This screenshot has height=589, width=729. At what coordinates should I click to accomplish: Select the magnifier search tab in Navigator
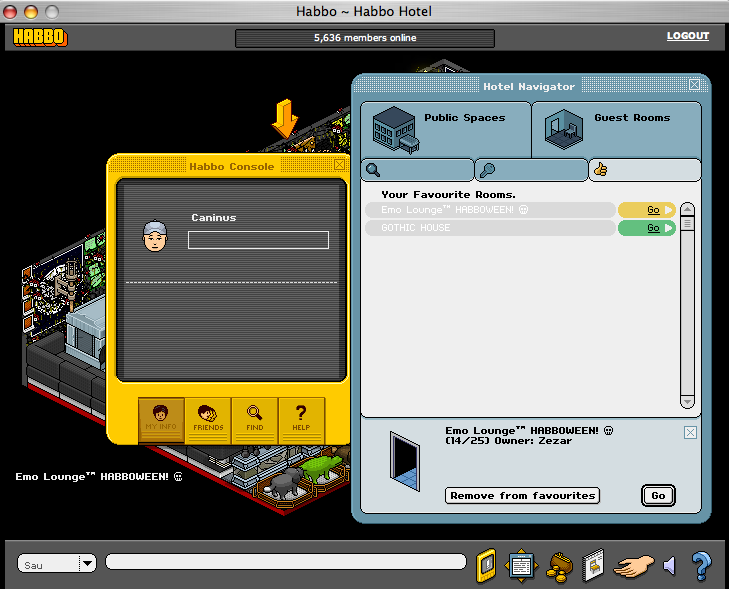point(417,170)
